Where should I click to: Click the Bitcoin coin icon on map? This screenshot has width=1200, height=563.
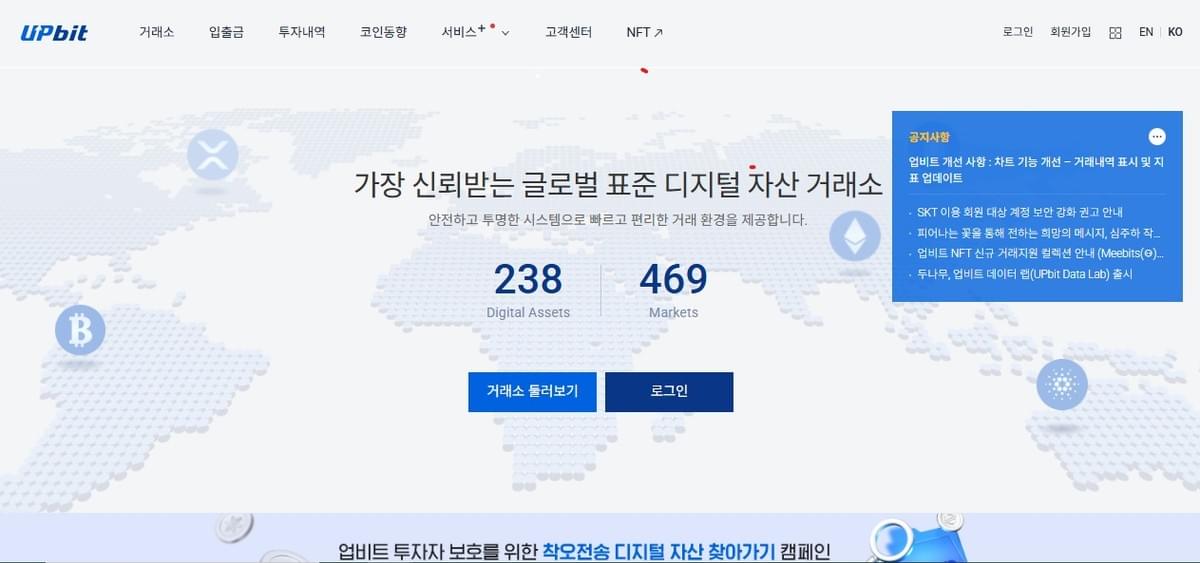tap(80, 330)
